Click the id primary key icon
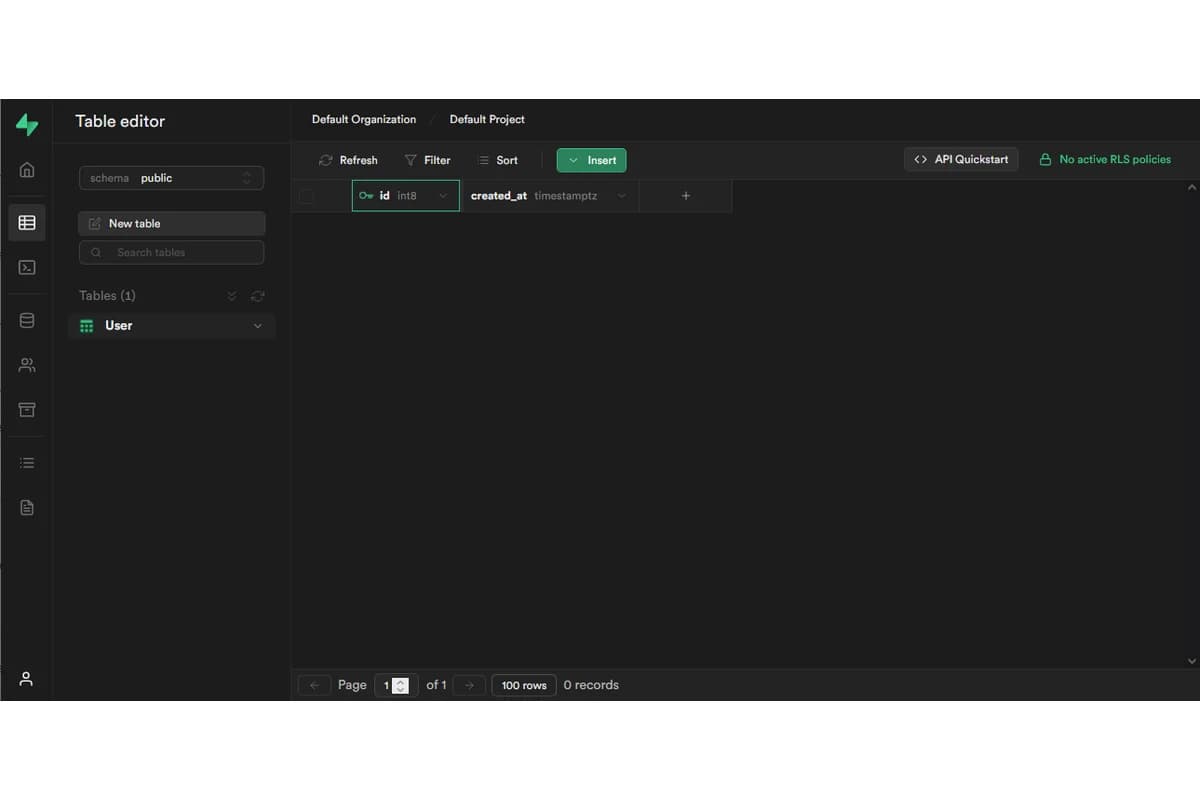1200x800 pixels. 366,196
